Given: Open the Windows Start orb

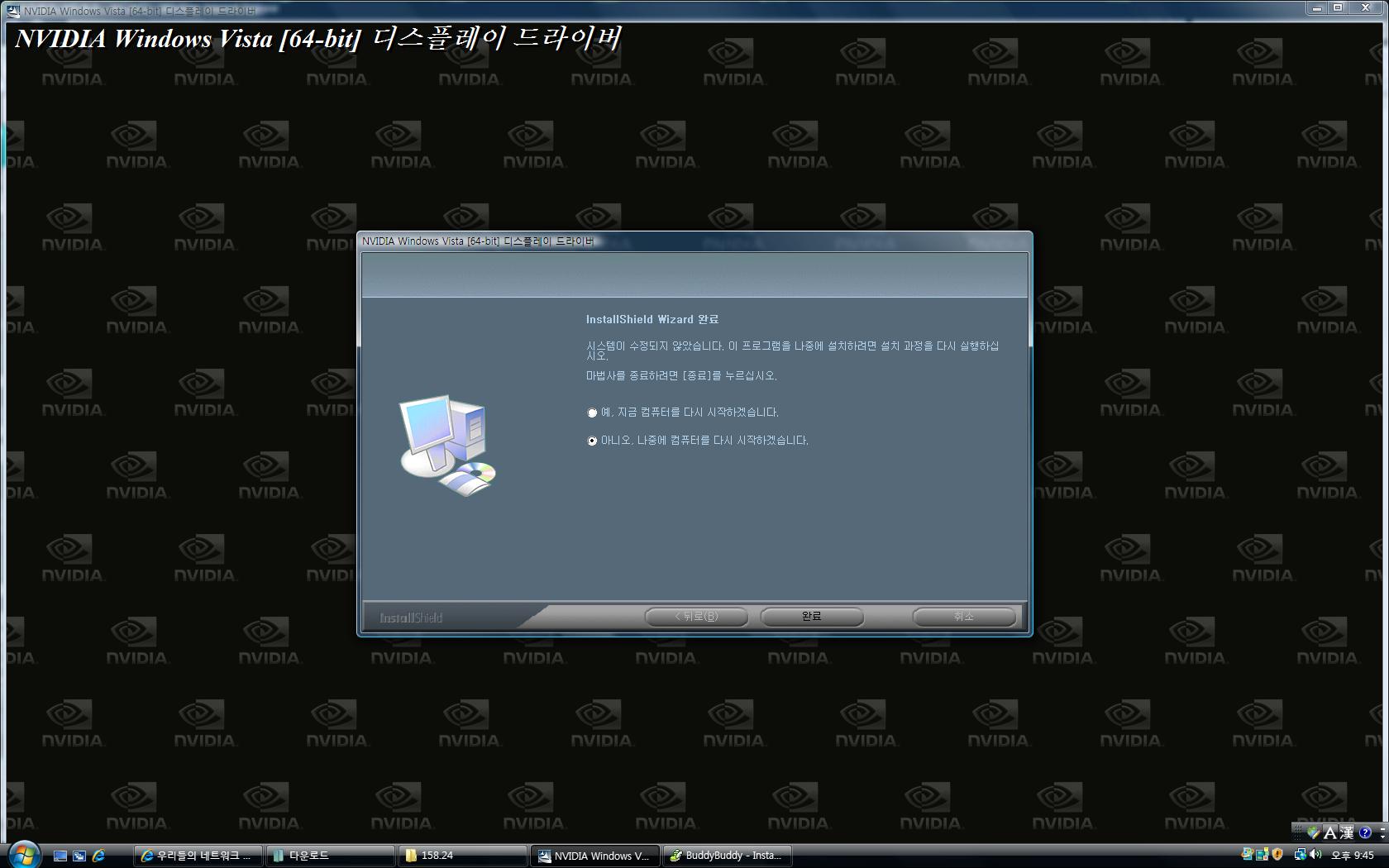Looking at the screenshot, I should pos(23,855).
